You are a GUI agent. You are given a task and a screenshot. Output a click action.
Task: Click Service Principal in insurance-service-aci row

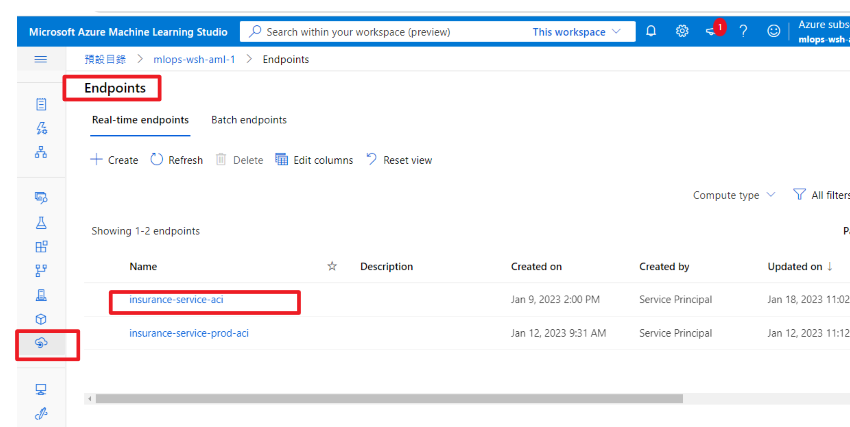click(x=675, y=299)
